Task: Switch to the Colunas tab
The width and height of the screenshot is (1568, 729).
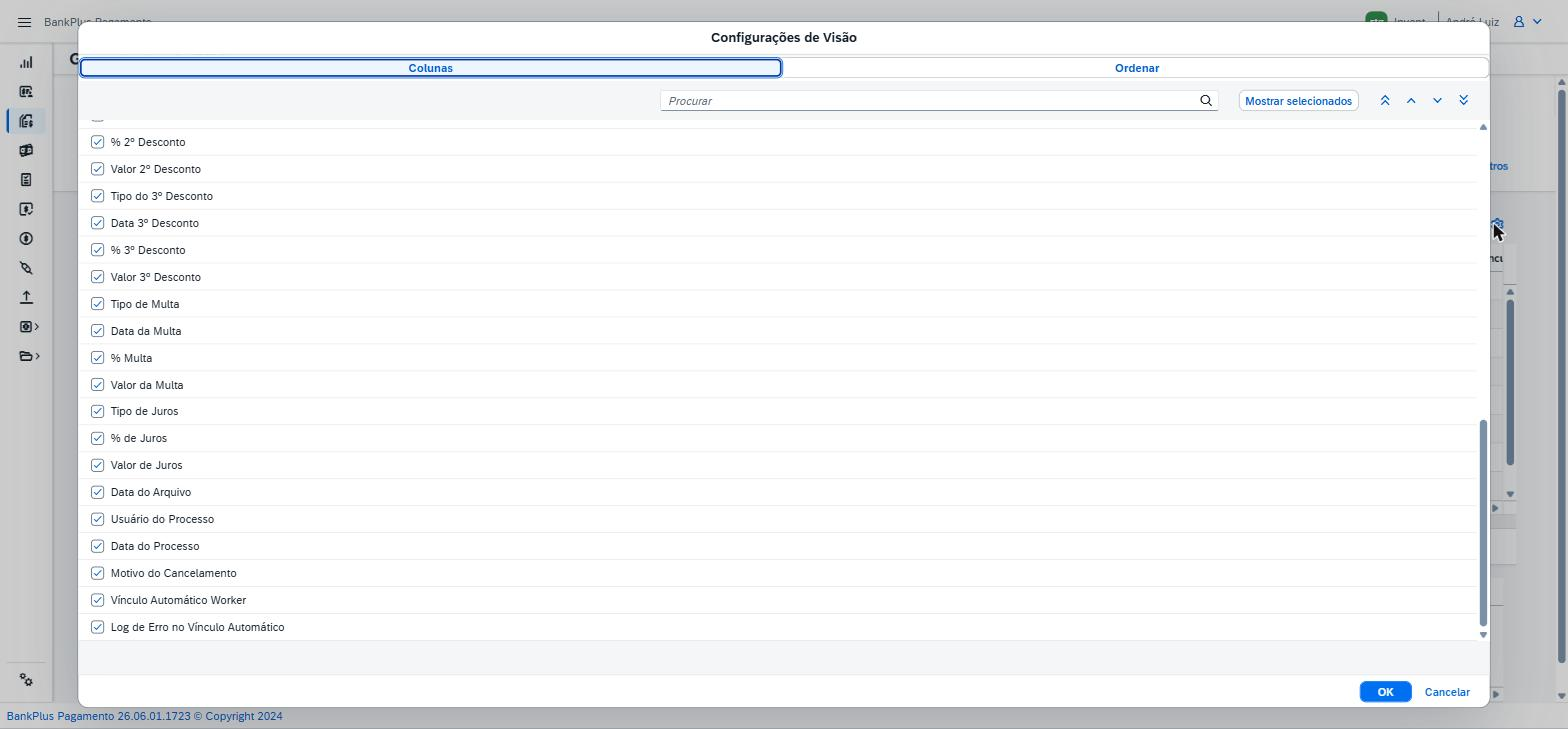Action: pyautogui.click(x=431, y=68)
